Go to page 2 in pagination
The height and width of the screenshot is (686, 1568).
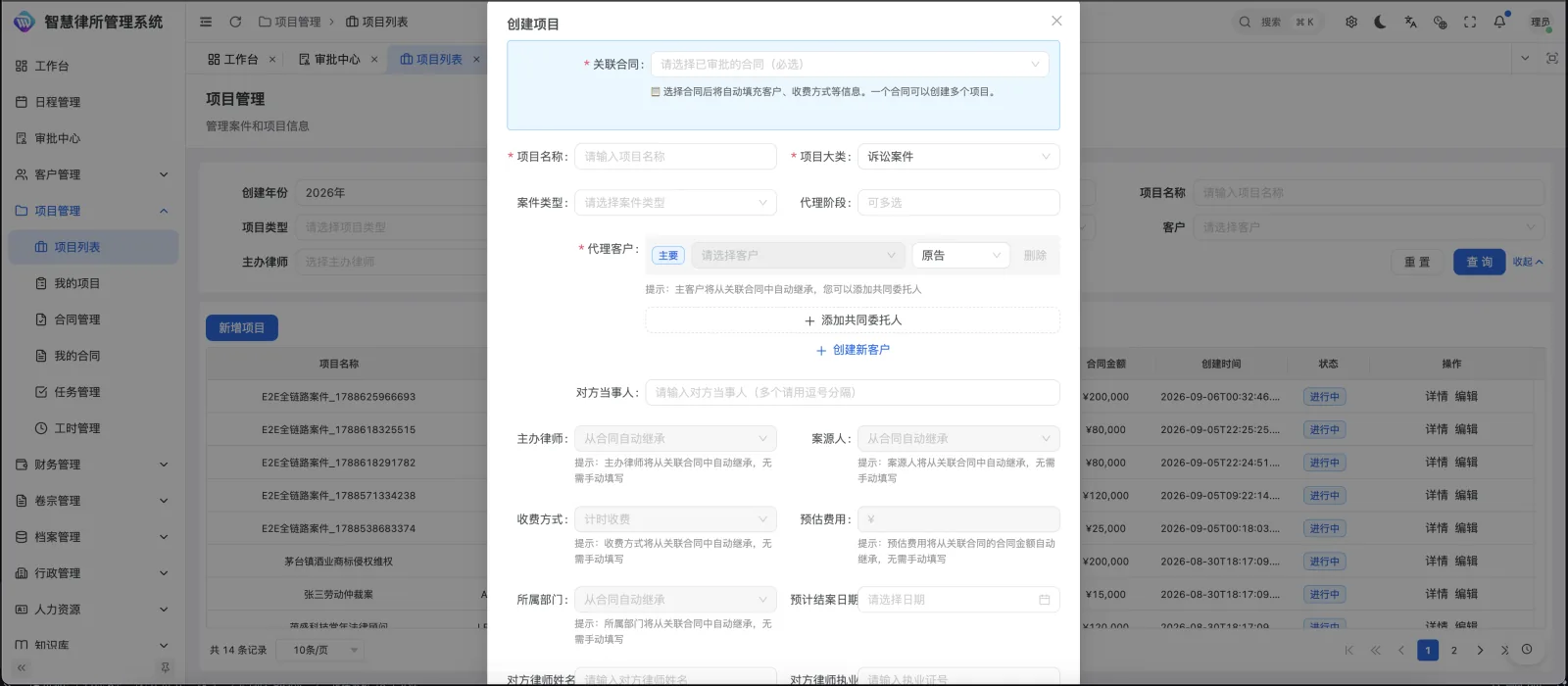(1454, 650)
